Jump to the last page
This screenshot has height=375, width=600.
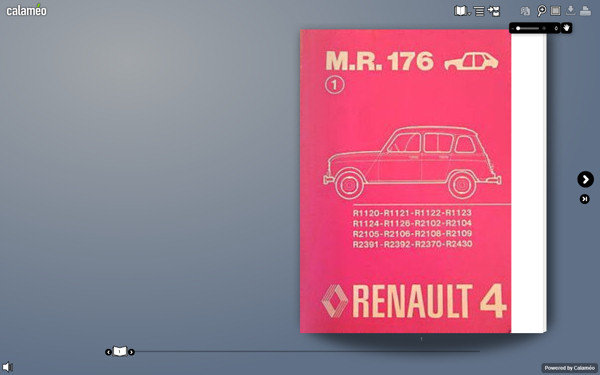tap(584, 199)
